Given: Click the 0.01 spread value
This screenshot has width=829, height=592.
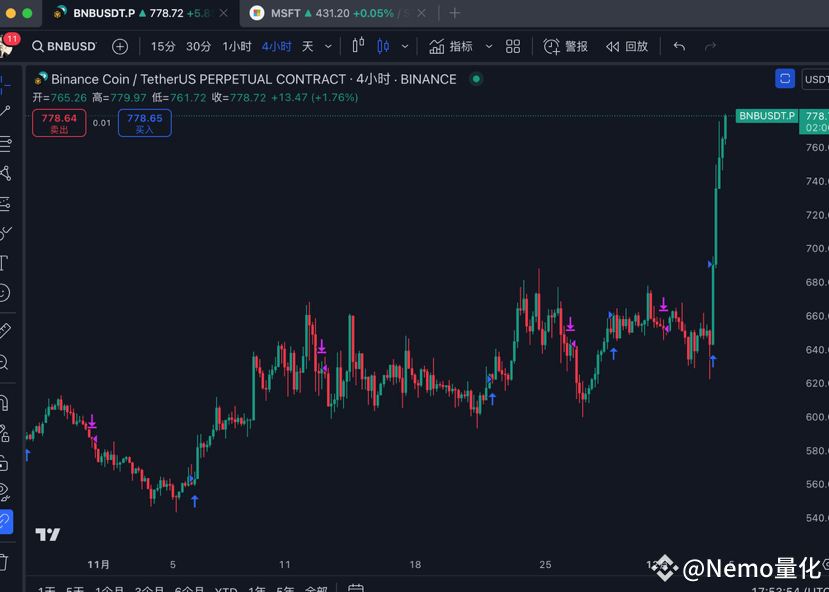Looking at the screenshot, I should 102,123.
